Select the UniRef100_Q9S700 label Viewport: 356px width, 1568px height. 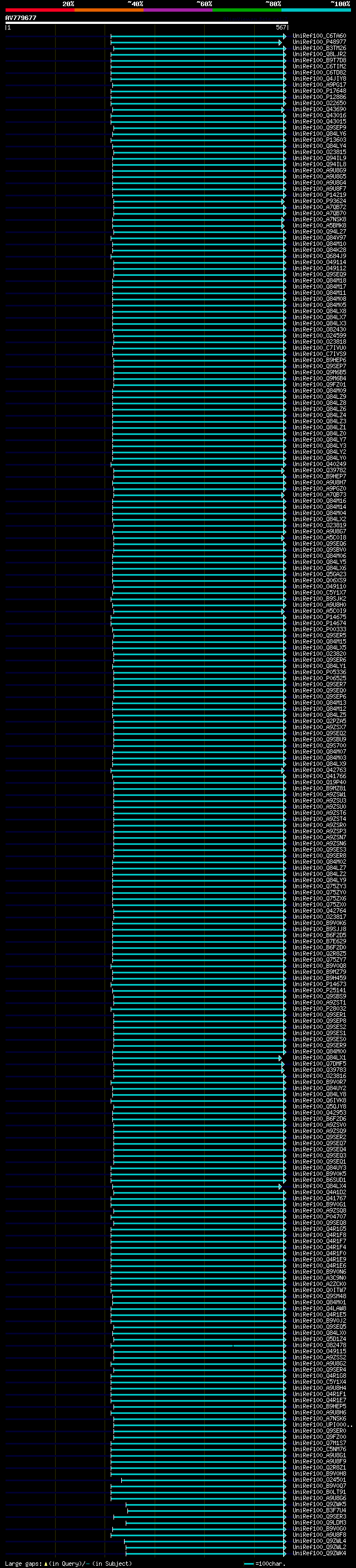[x=319, y=746]
